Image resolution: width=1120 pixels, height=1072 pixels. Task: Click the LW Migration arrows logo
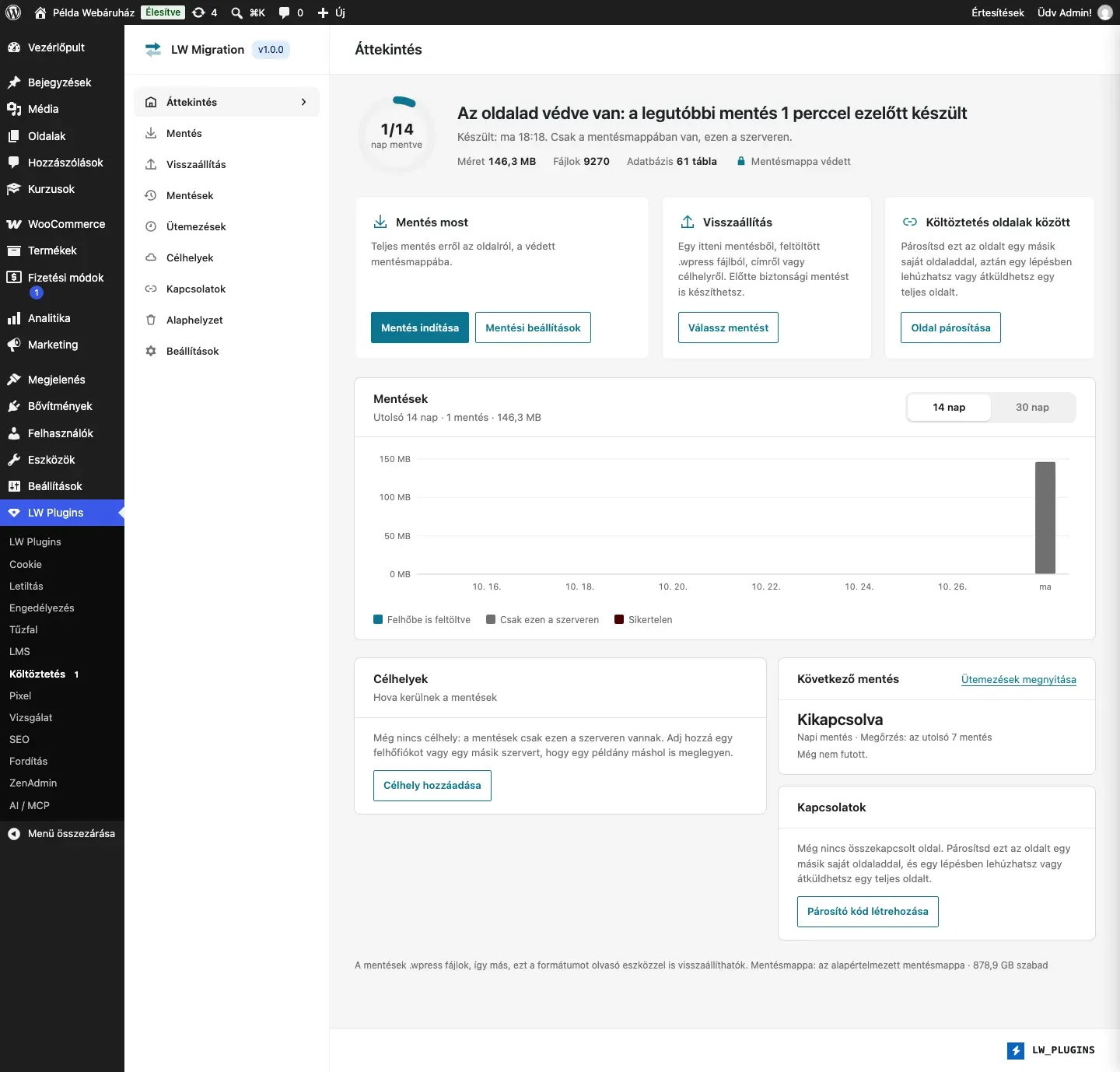tap(153, 50)
